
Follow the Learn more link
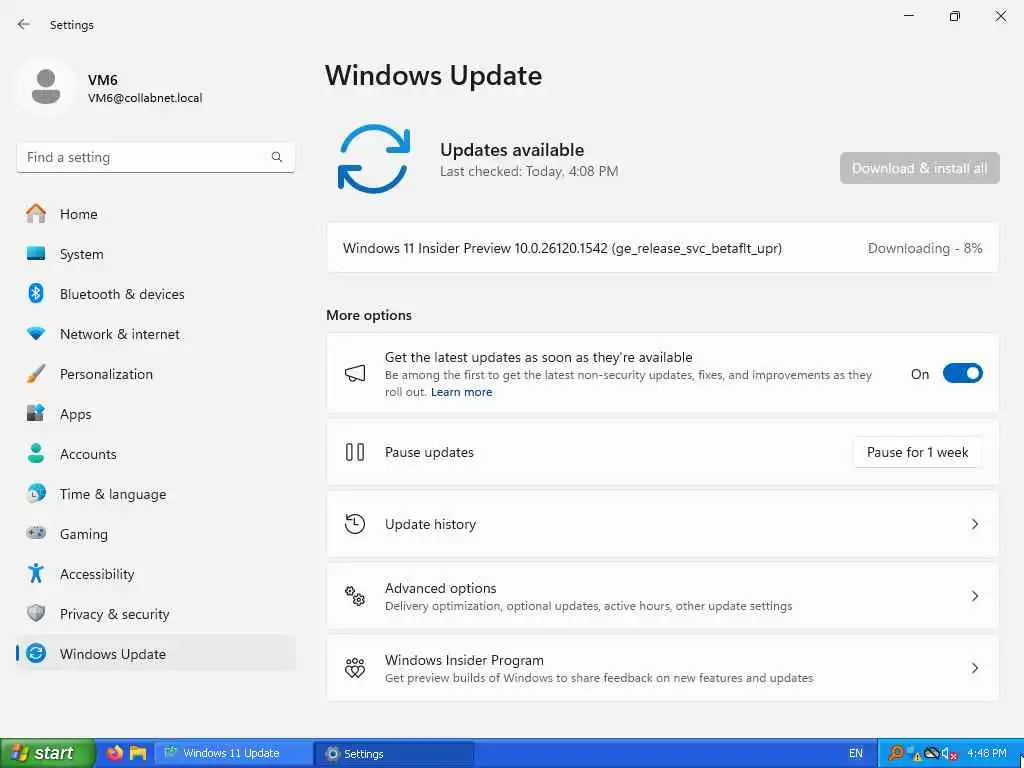(x=462, y=392)
